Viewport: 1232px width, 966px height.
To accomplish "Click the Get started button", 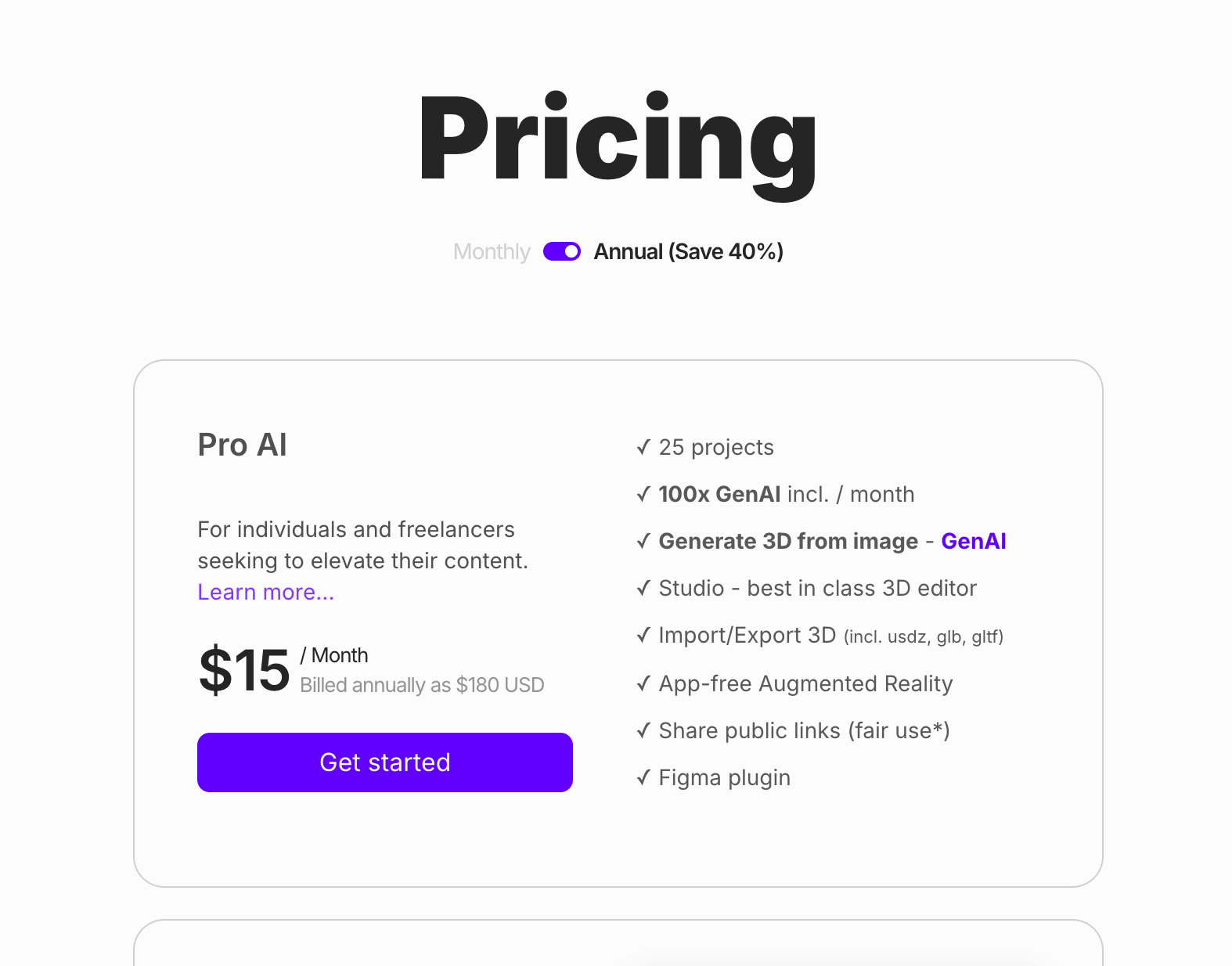I will 384,762.
